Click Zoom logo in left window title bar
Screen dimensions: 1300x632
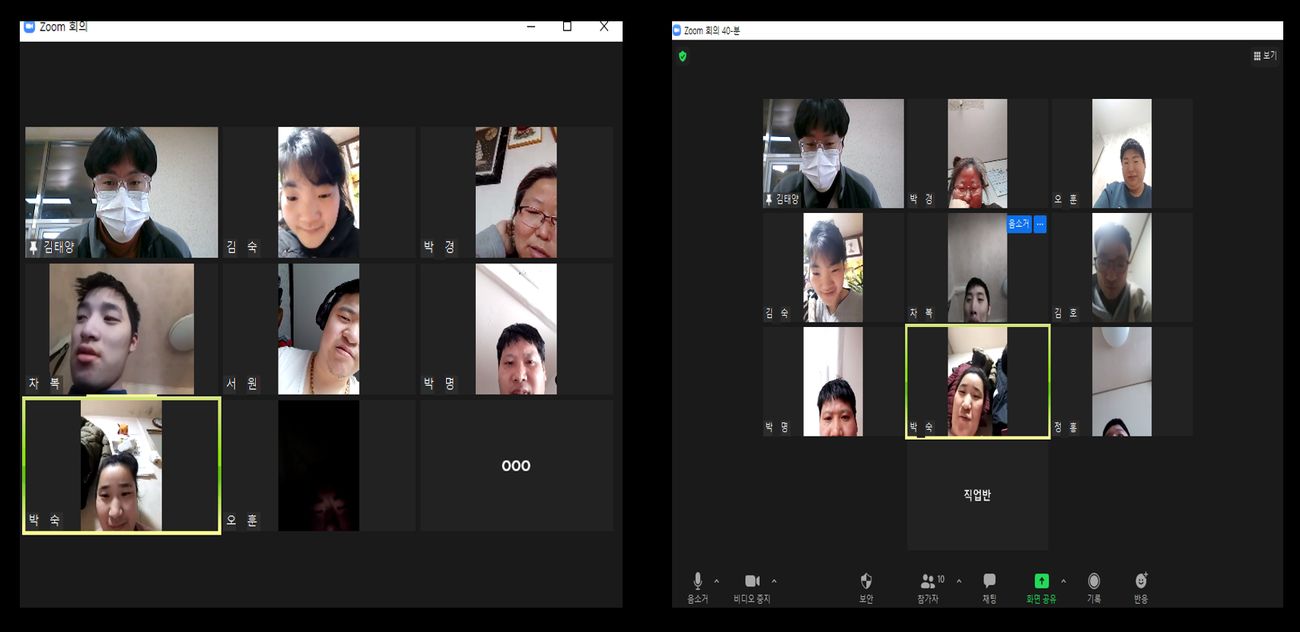click(x=29, y=27)
